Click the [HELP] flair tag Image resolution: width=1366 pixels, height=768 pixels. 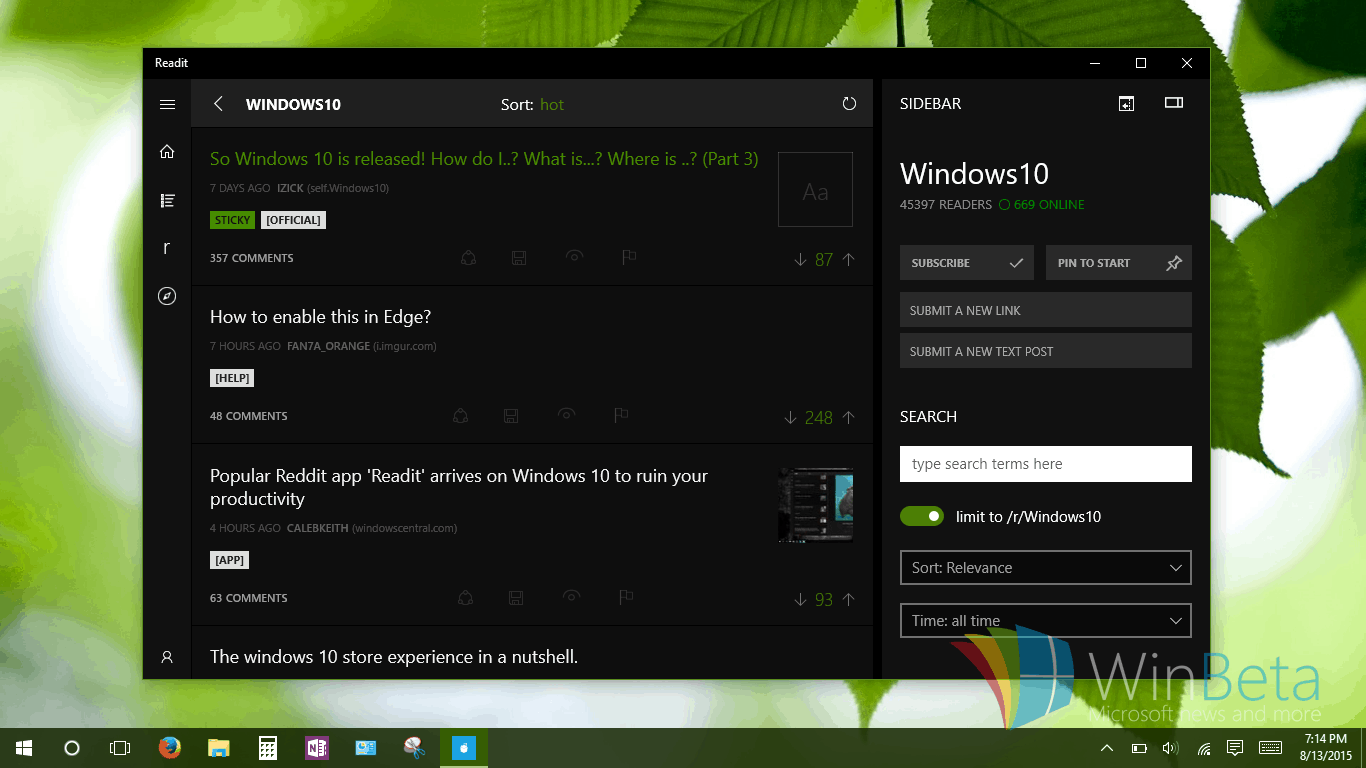tap(232, 378)
